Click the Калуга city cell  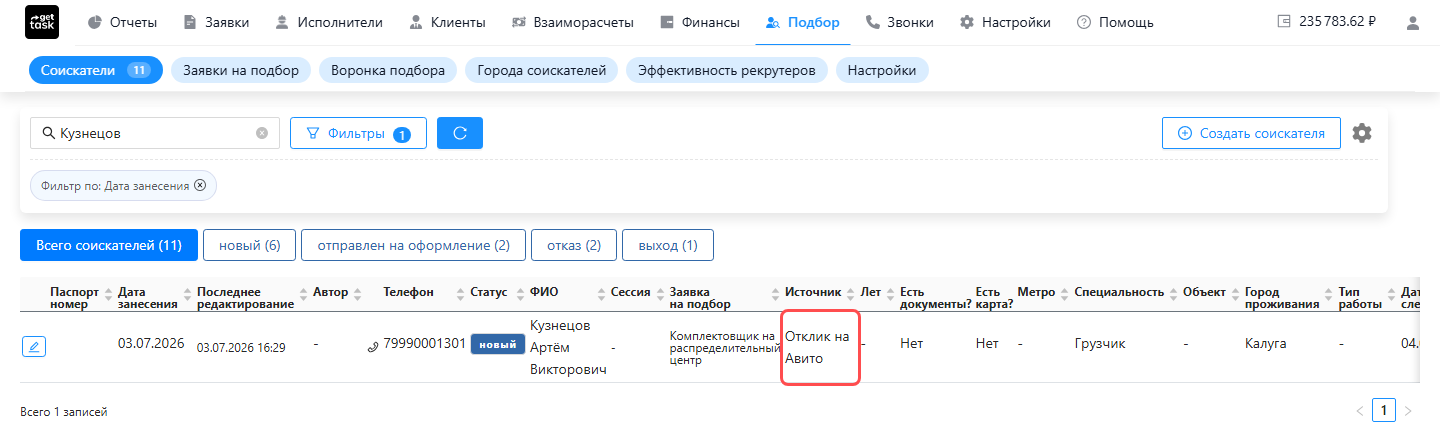tap(1265, 344)
